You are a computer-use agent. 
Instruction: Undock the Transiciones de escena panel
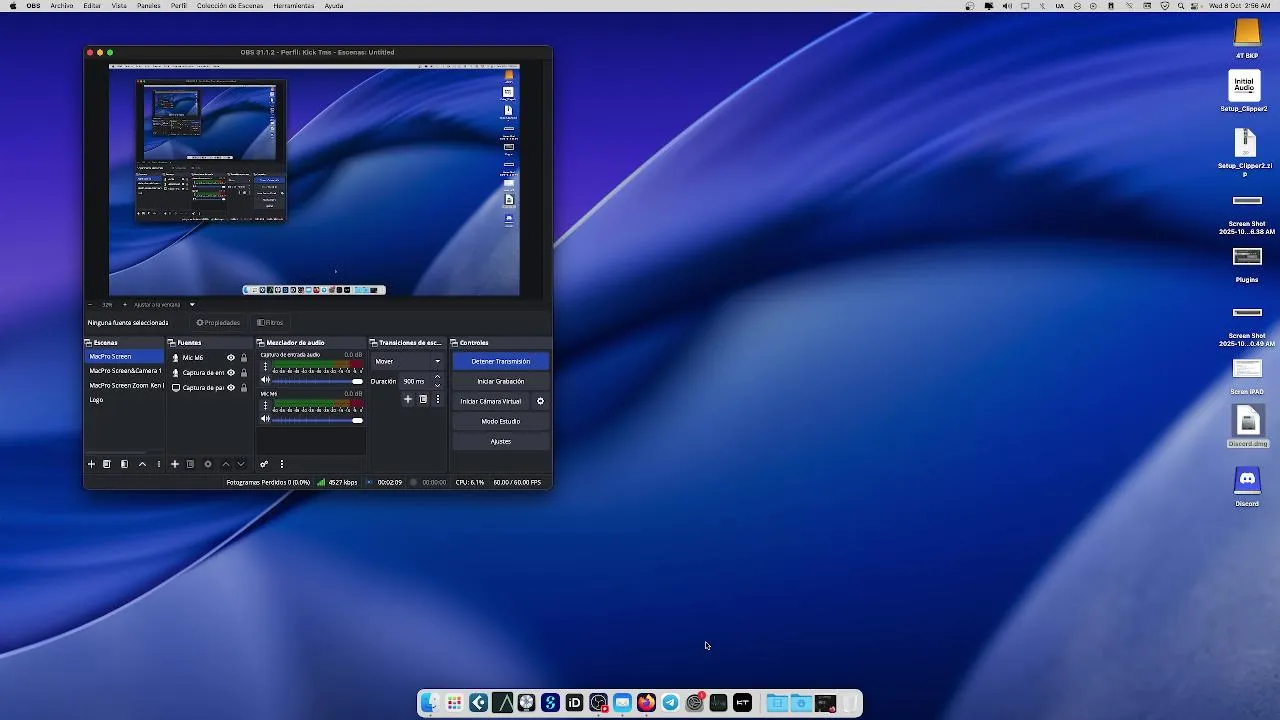(374, 343)
